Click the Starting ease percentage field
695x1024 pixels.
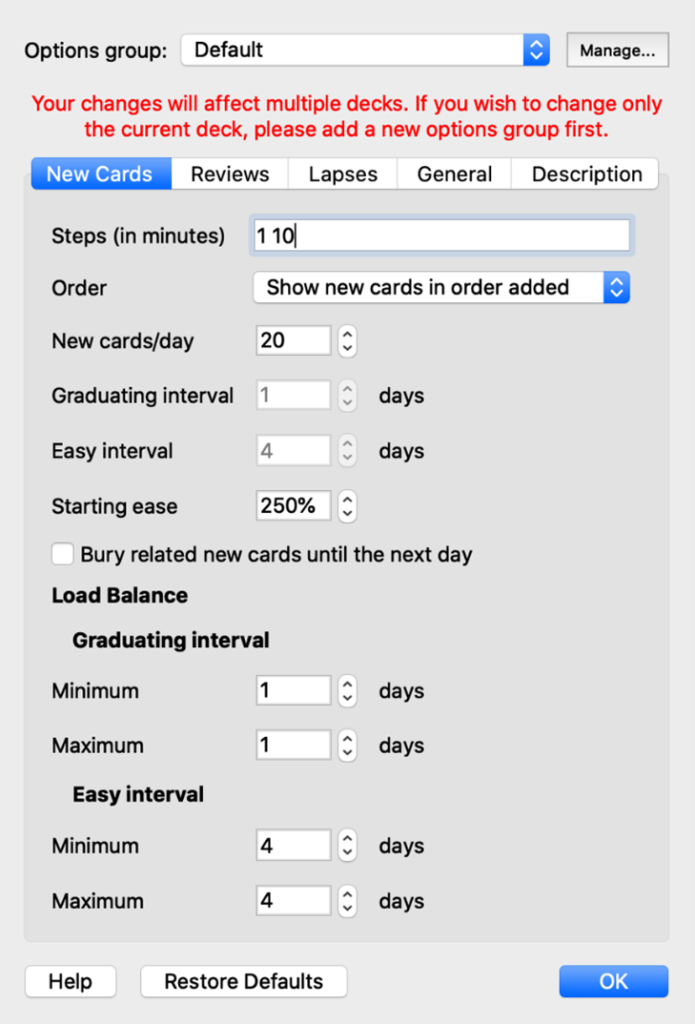pos(292,506)
